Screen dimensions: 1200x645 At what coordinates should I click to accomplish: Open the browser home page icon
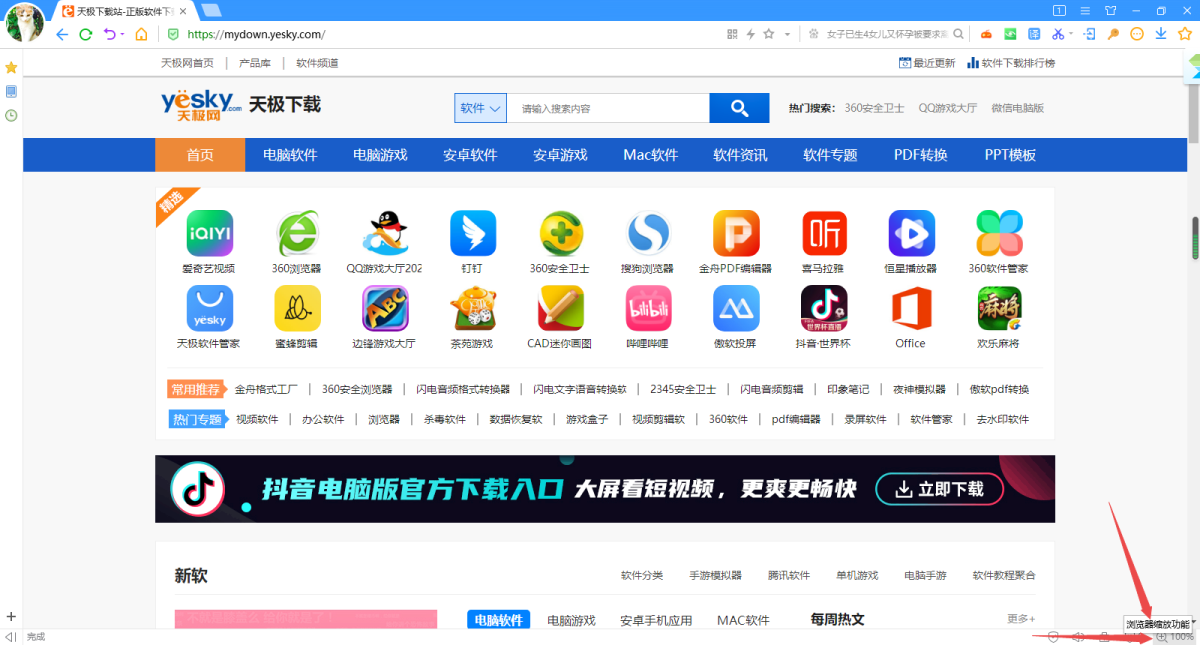pyautogui.click(x=141, y=34)
